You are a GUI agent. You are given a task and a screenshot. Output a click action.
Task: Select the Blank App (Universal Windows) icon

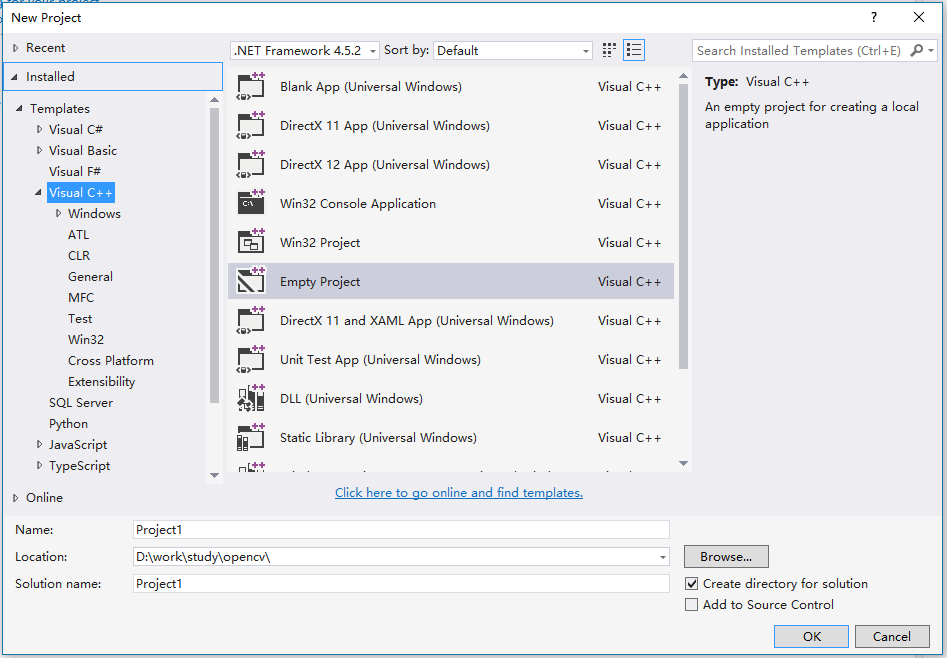click(251, 86)
